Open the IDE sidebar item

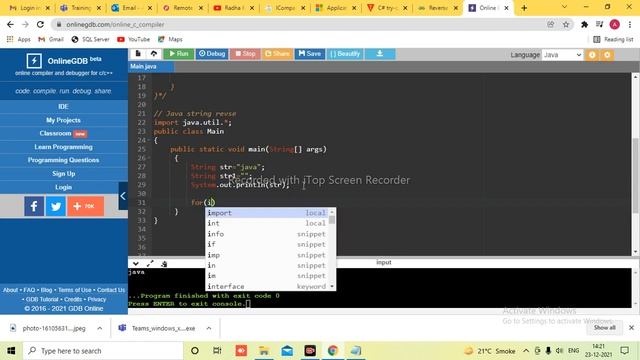point(64,107)
